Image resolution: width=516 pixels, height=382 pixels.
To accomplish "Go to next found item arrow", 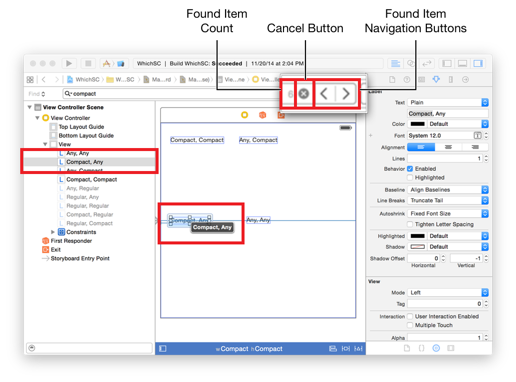I will click(x=346, y=94).
